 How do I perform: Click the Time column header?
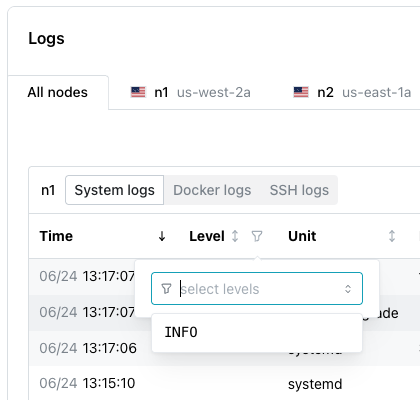[56, 236]
